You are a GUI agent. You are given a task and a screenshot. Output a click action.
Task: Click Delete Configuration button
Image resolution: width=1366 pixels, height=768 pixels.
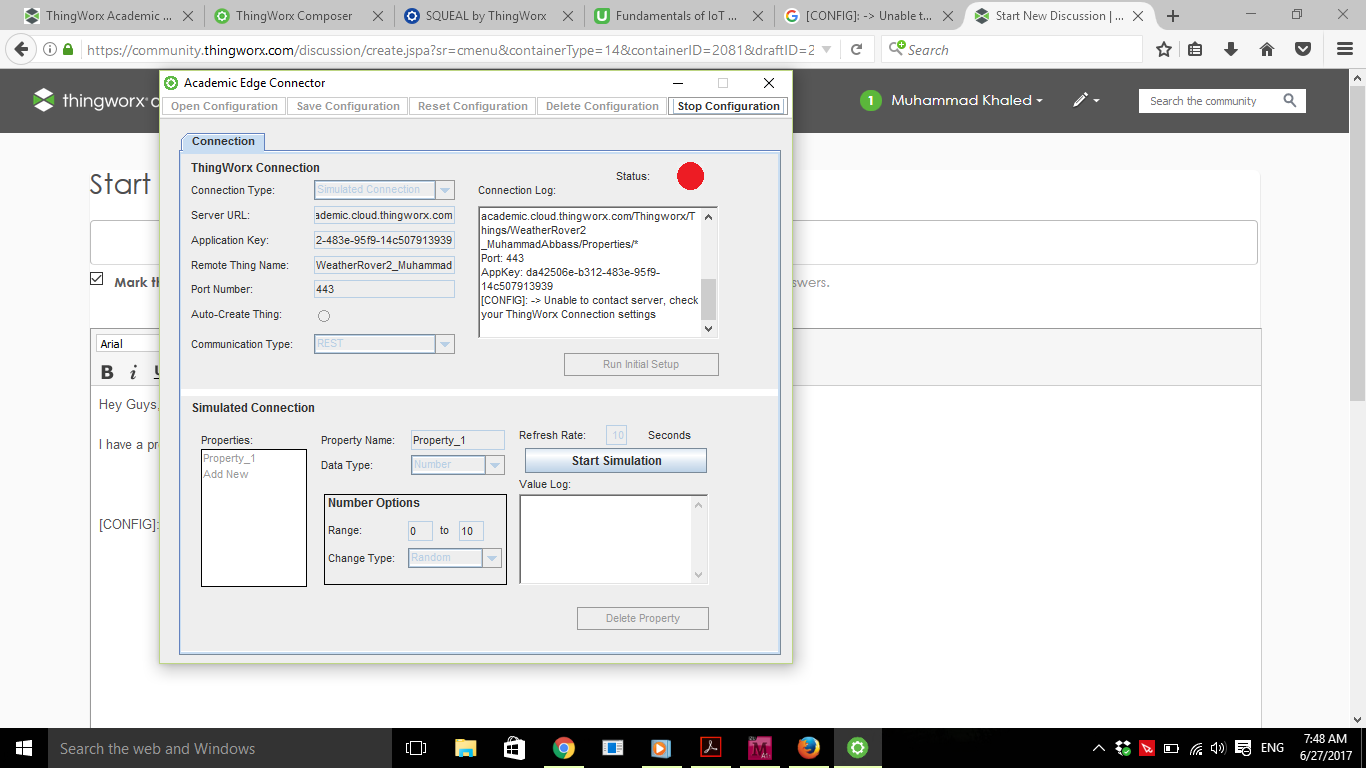(x=602, y=106)
